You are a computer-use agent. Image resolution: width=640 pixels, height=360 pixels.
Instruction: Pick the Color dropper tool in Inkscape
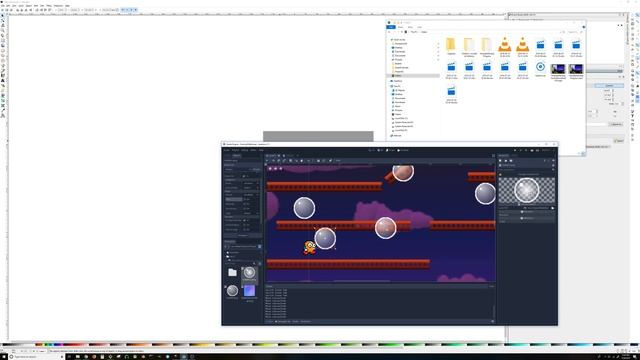(3, 110)
